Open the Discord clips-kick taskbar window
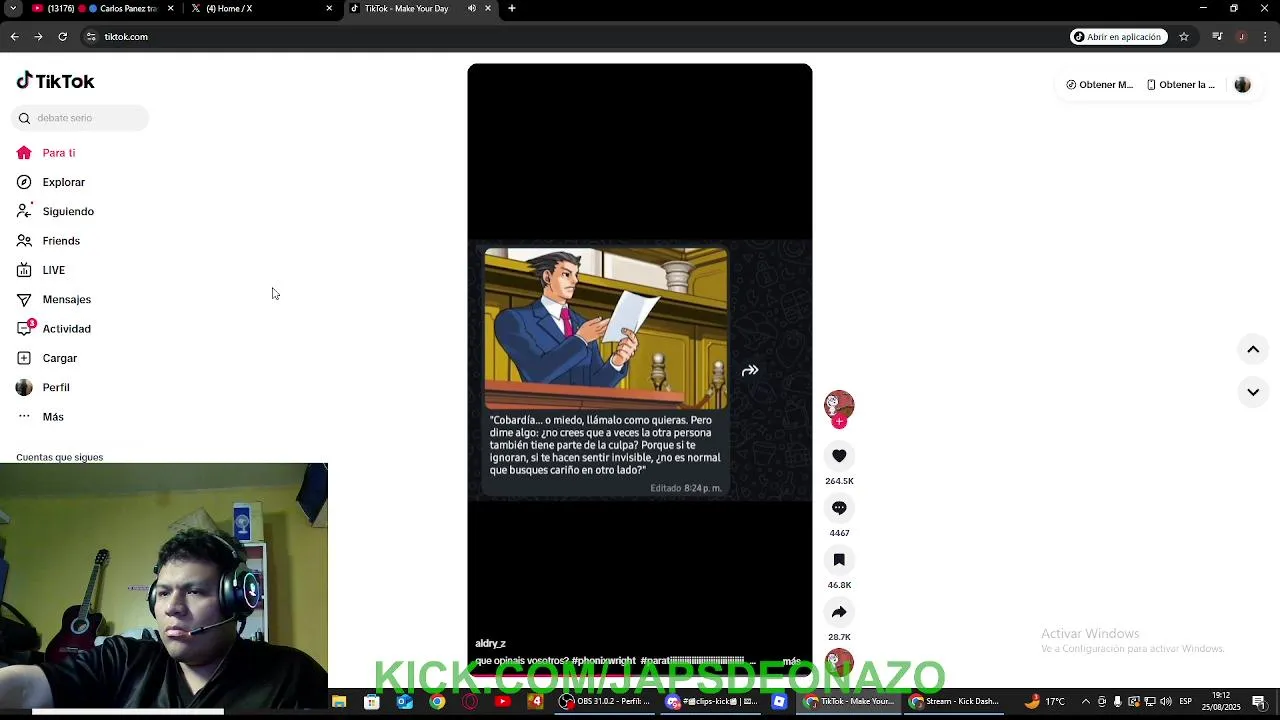This screenshot has width=1280, height=720. pyautogui.click(x=712, y=702)
